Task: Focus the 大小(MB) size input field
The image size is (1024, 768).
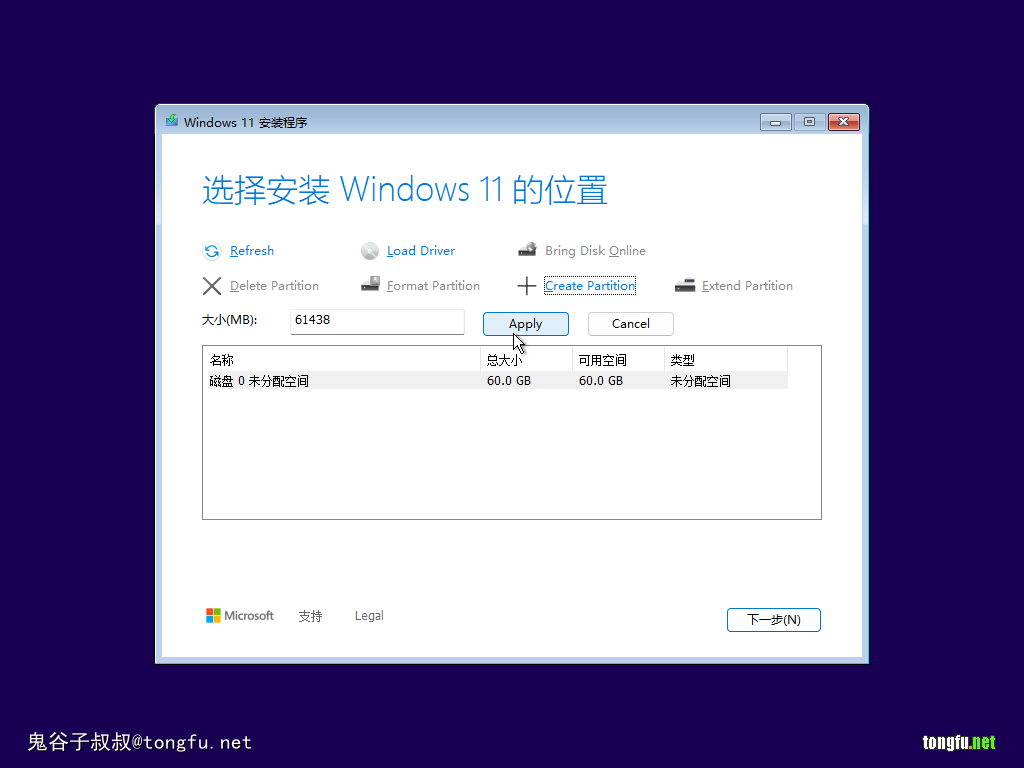Action: coord(377,321)
